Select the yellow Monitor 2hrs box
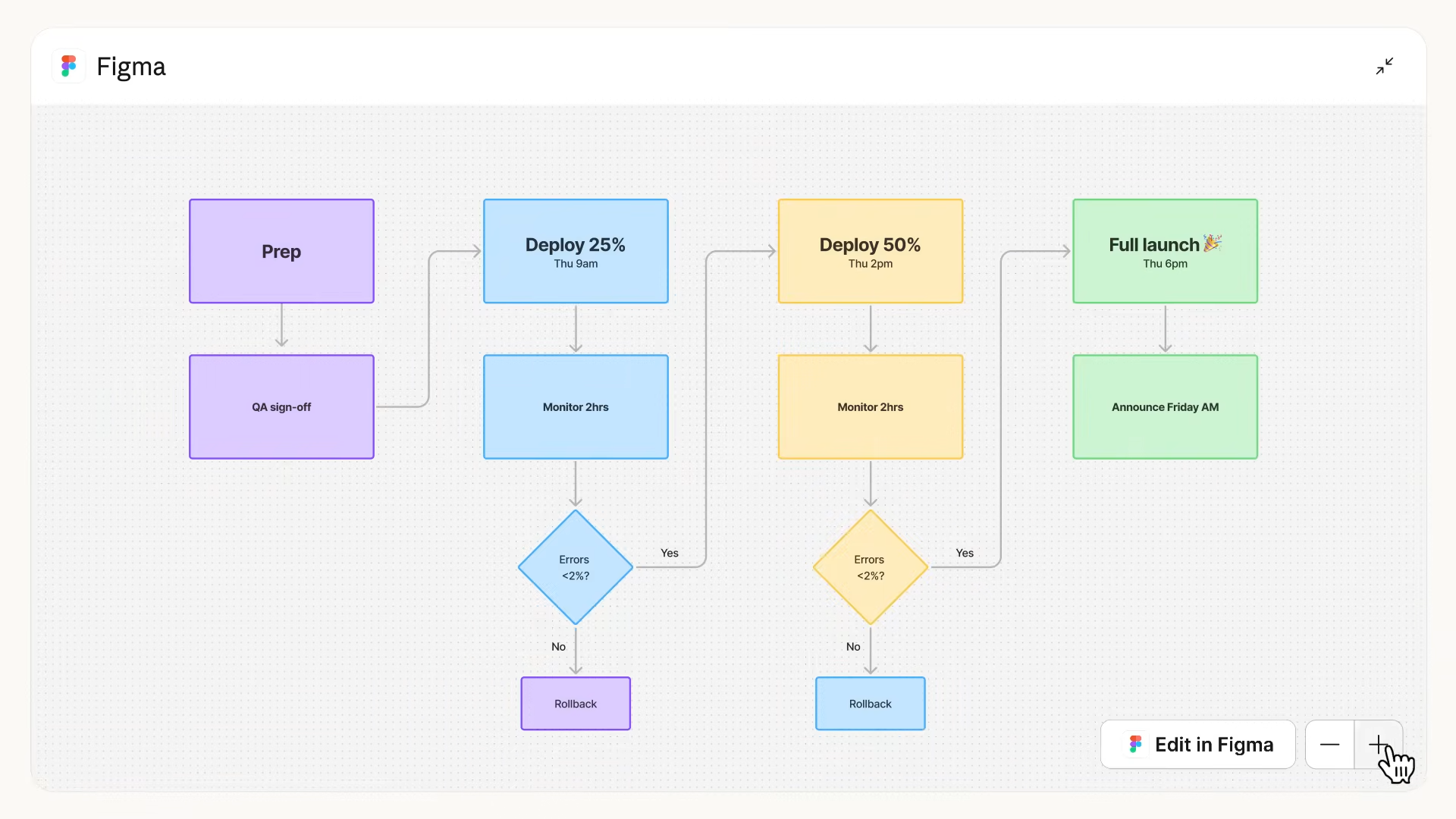 (x=871, y=407)
